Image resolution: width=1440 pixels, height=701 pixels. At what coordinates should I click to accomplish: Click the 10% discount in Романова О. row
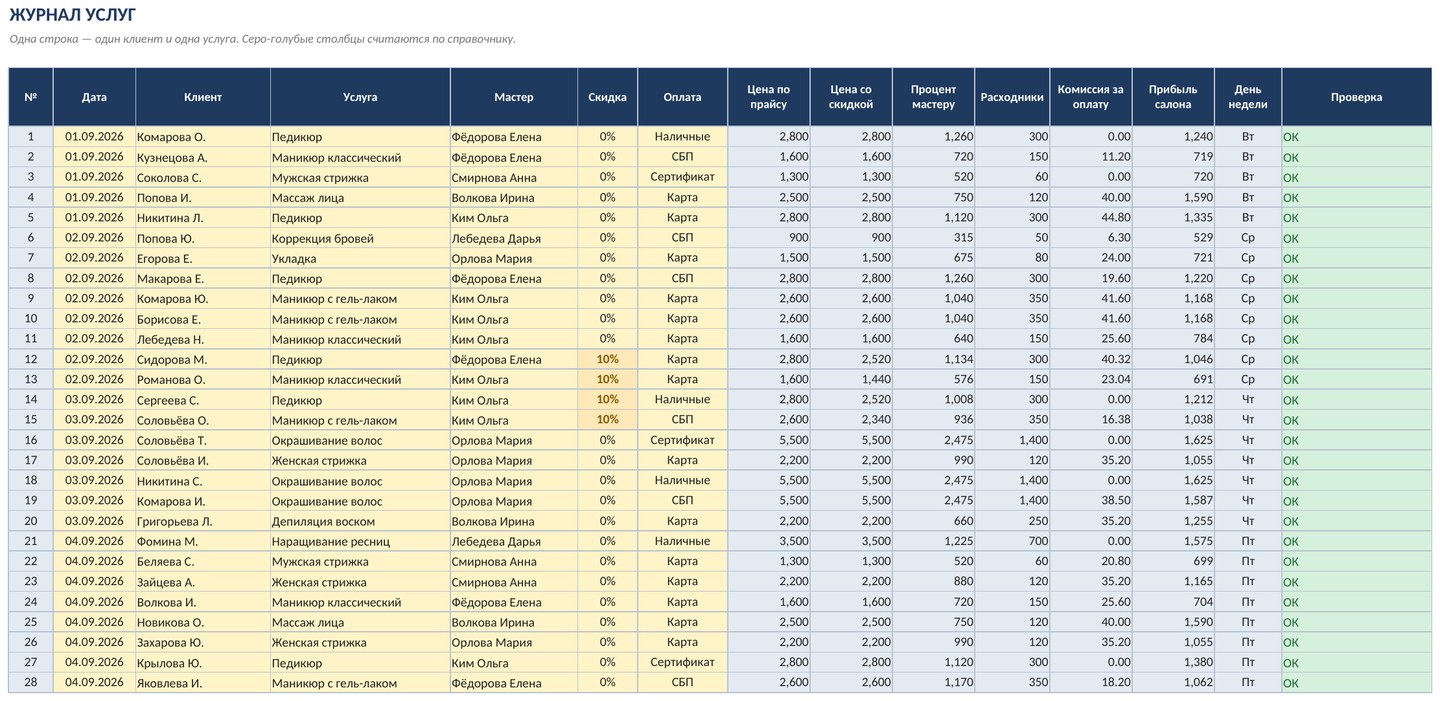[x=607, y=379]
